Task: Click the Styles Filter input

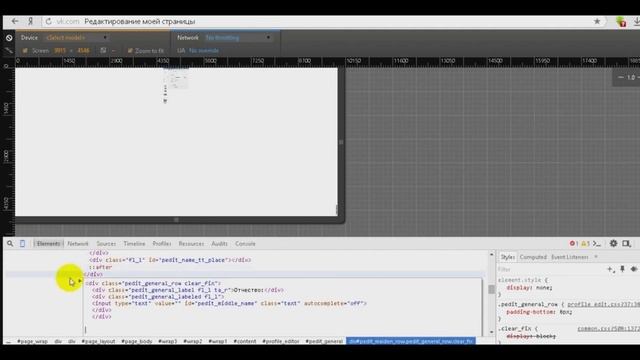Action: pos(551,269)
